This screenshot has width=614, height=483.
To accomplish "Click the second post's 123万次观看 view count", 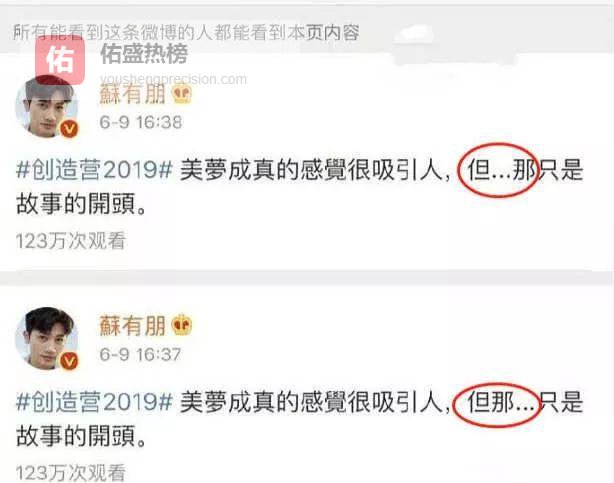I will point(71,472).
